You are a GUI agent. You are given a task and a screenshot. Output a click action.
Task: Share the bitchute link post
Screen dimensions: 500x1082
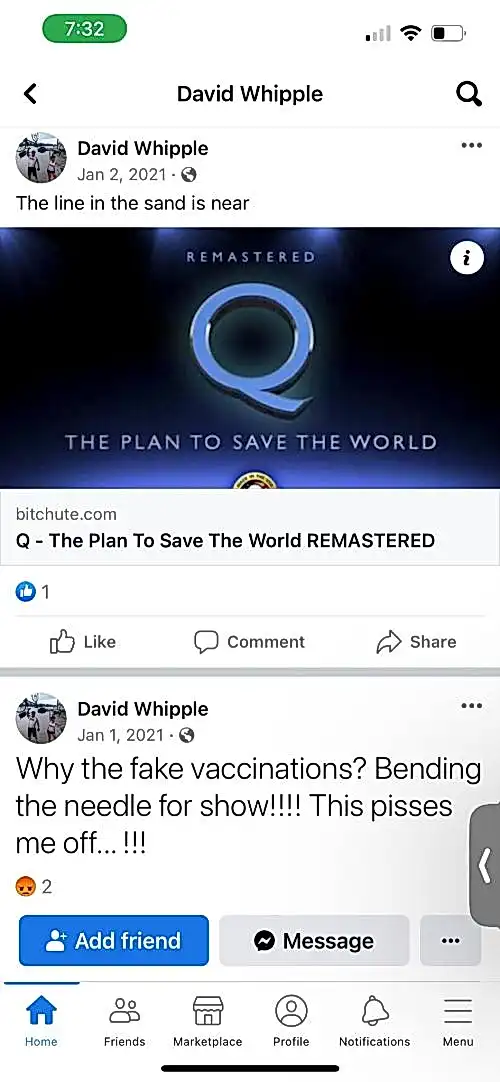[416, 642]
